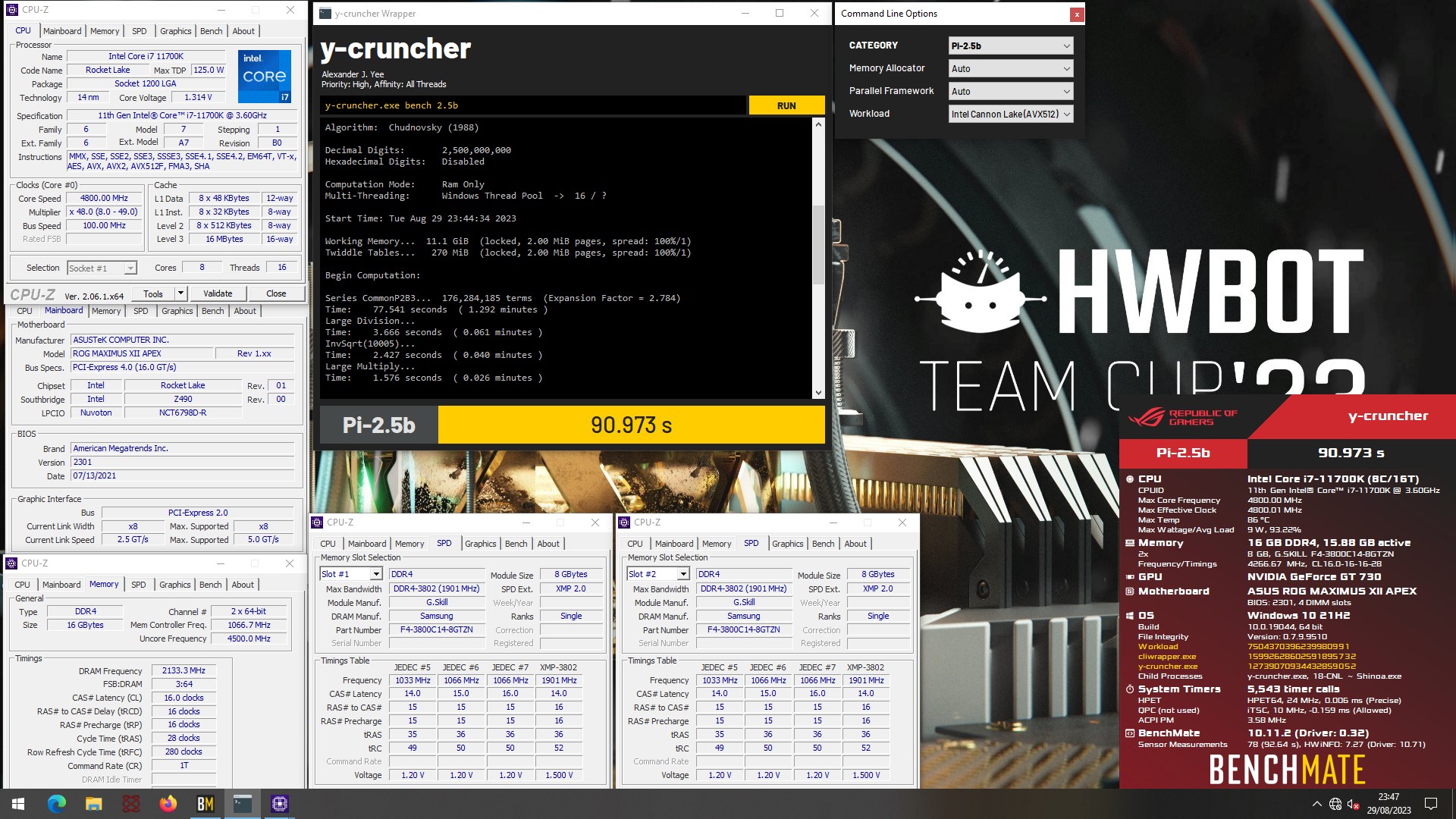
Task: Click the y-cruncher.exe bench 2.5b command field
Action: 533,105
